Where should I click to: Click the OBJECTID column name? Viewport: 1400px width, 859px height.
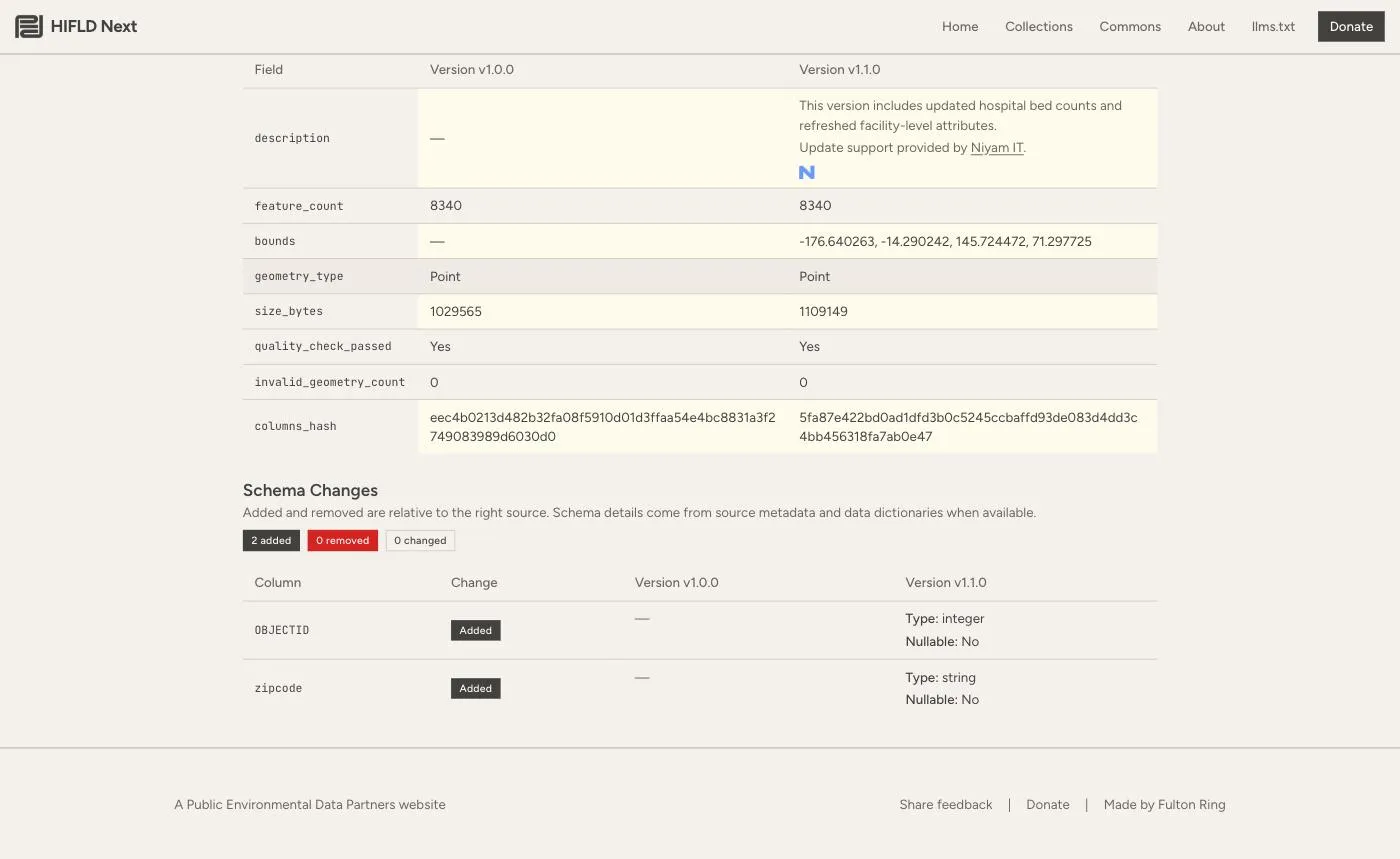pos(282,630)
